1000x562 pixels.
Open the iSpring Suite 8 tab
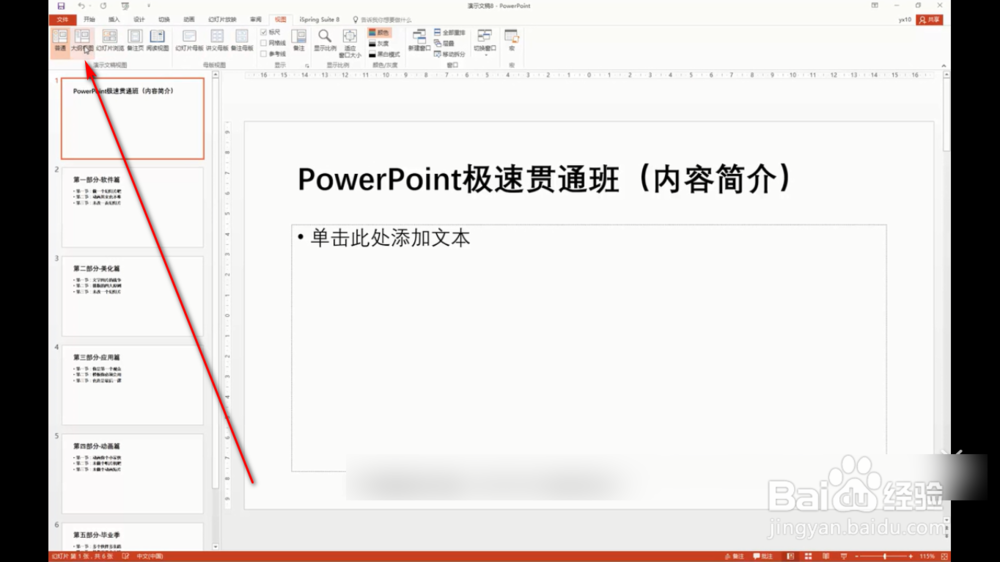(320, 20)
